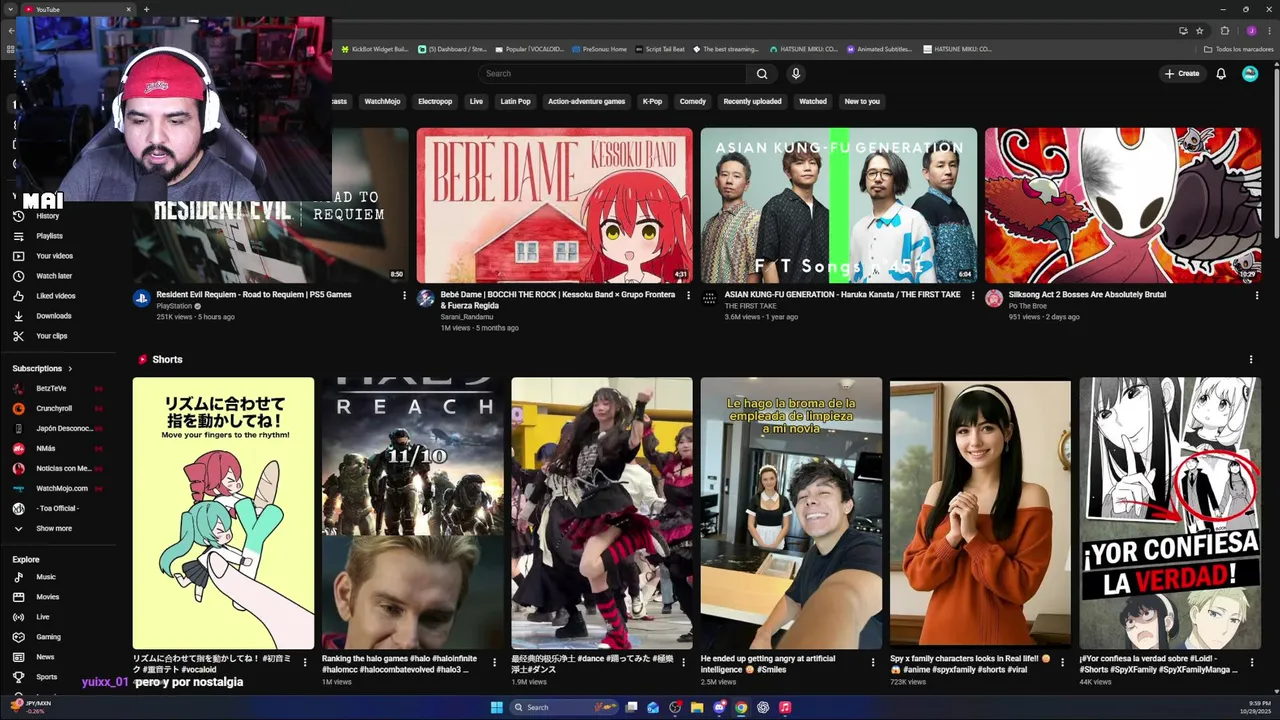Open File Explorer from the taskbar
The height and width of the screenshot is (720, 1280).
point(697,707)
